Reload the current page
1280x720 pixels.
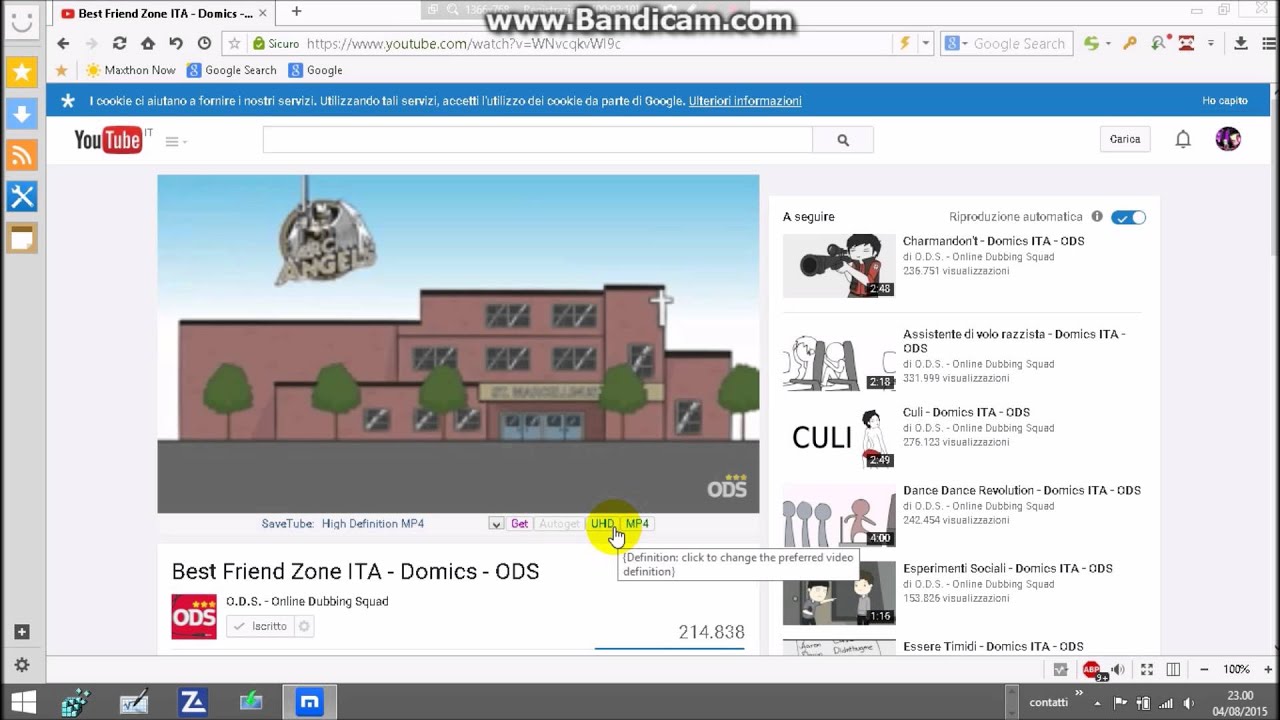119,43
